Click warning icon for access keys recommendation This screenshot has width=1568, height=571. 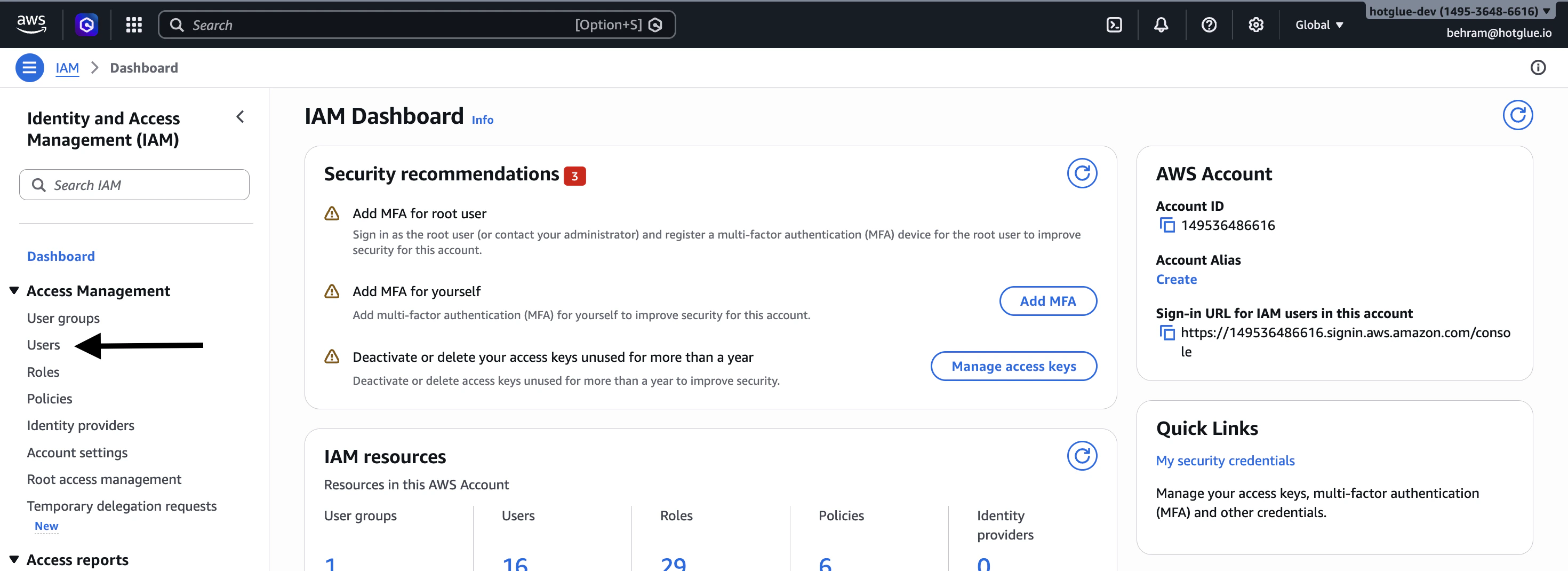tap(332, 356)
